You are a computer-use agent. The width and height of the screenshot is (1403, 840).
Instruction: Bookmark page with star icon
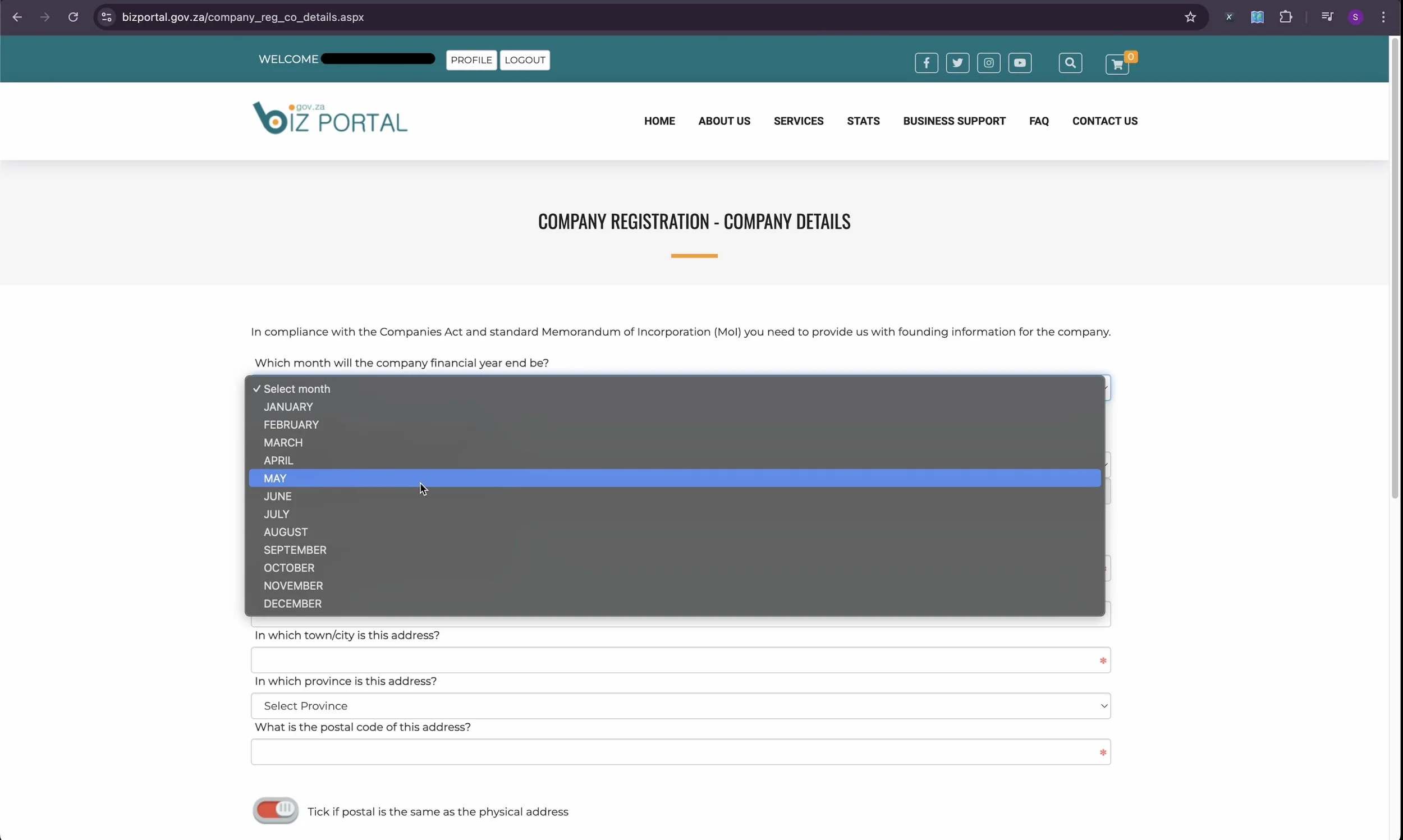pyautogui.click(x=1190, y=17)
